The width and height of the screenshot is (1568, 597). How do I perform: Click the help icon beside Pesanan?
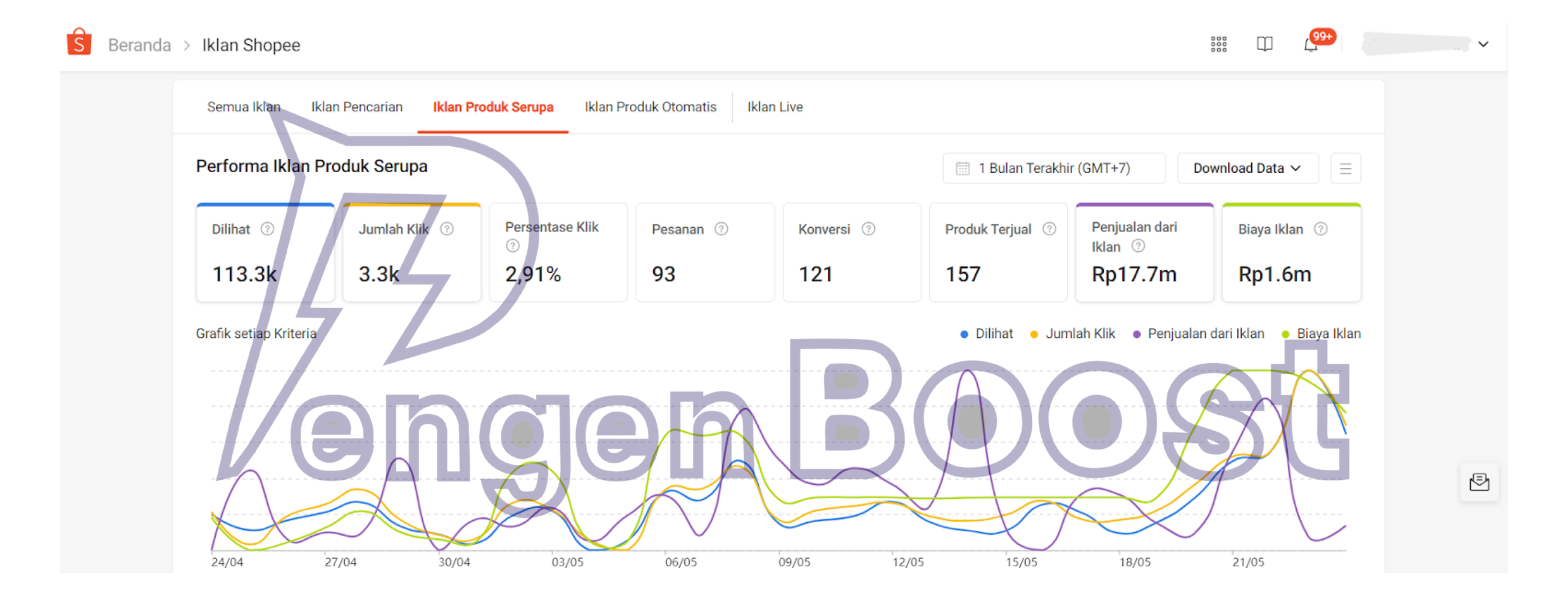coord(721,229)
